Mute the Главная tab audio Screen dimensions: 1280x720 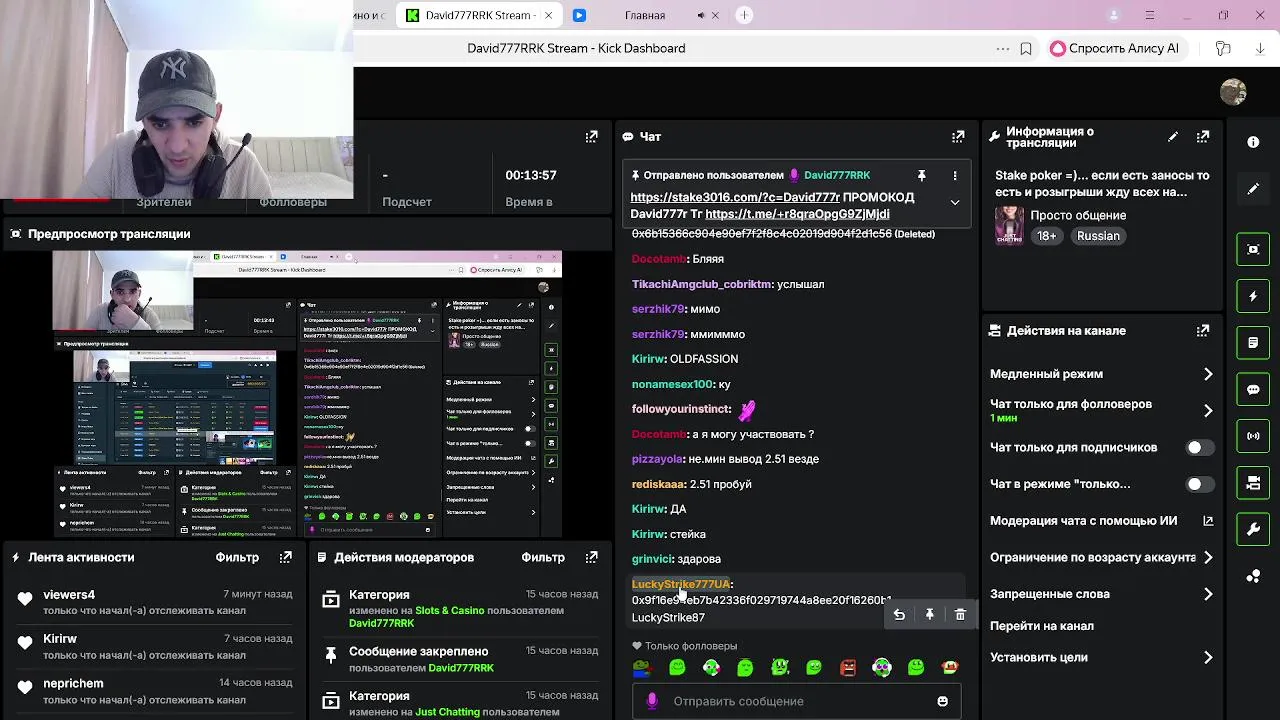click(701, 15)
